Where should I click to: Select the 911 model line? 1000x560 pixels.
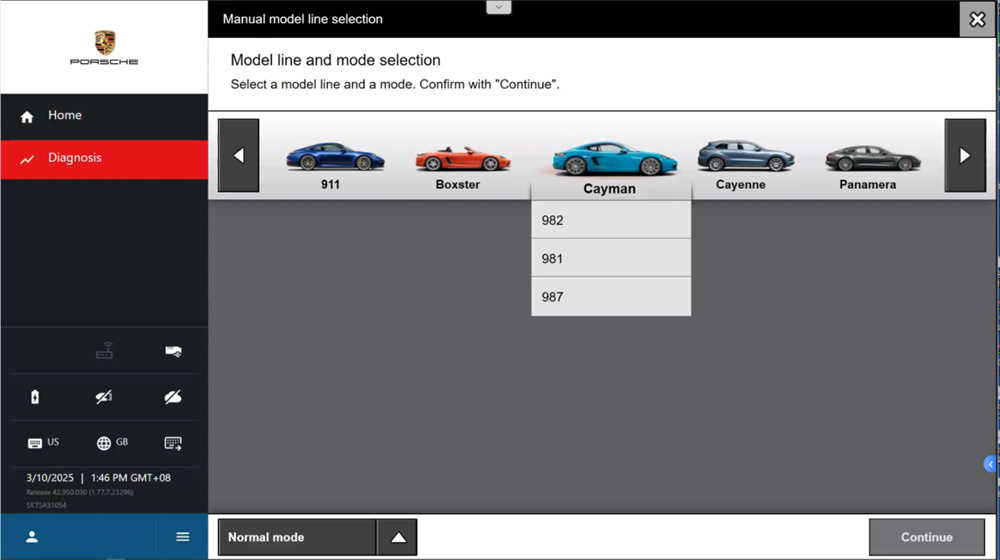(332, 166)
